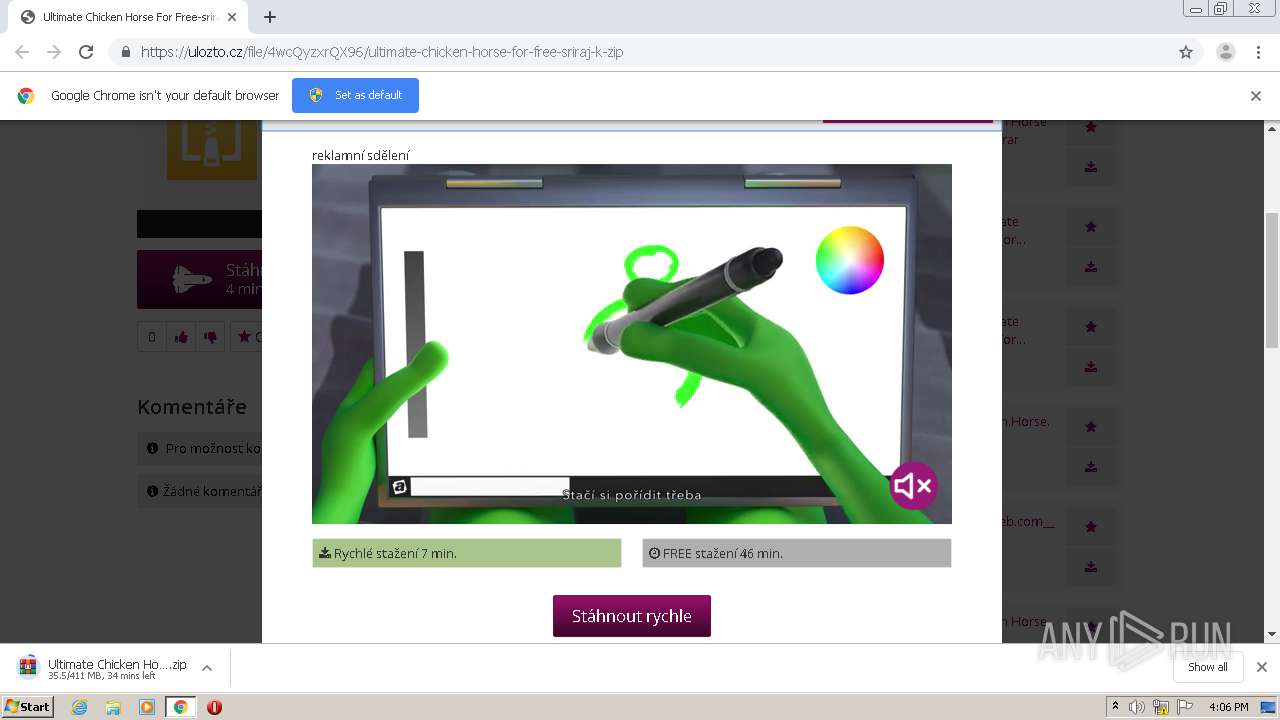This screenshot has height=720, width=1280.
Task: Click the taskbar clock 4:06 PM
Action: [1228, 707]
